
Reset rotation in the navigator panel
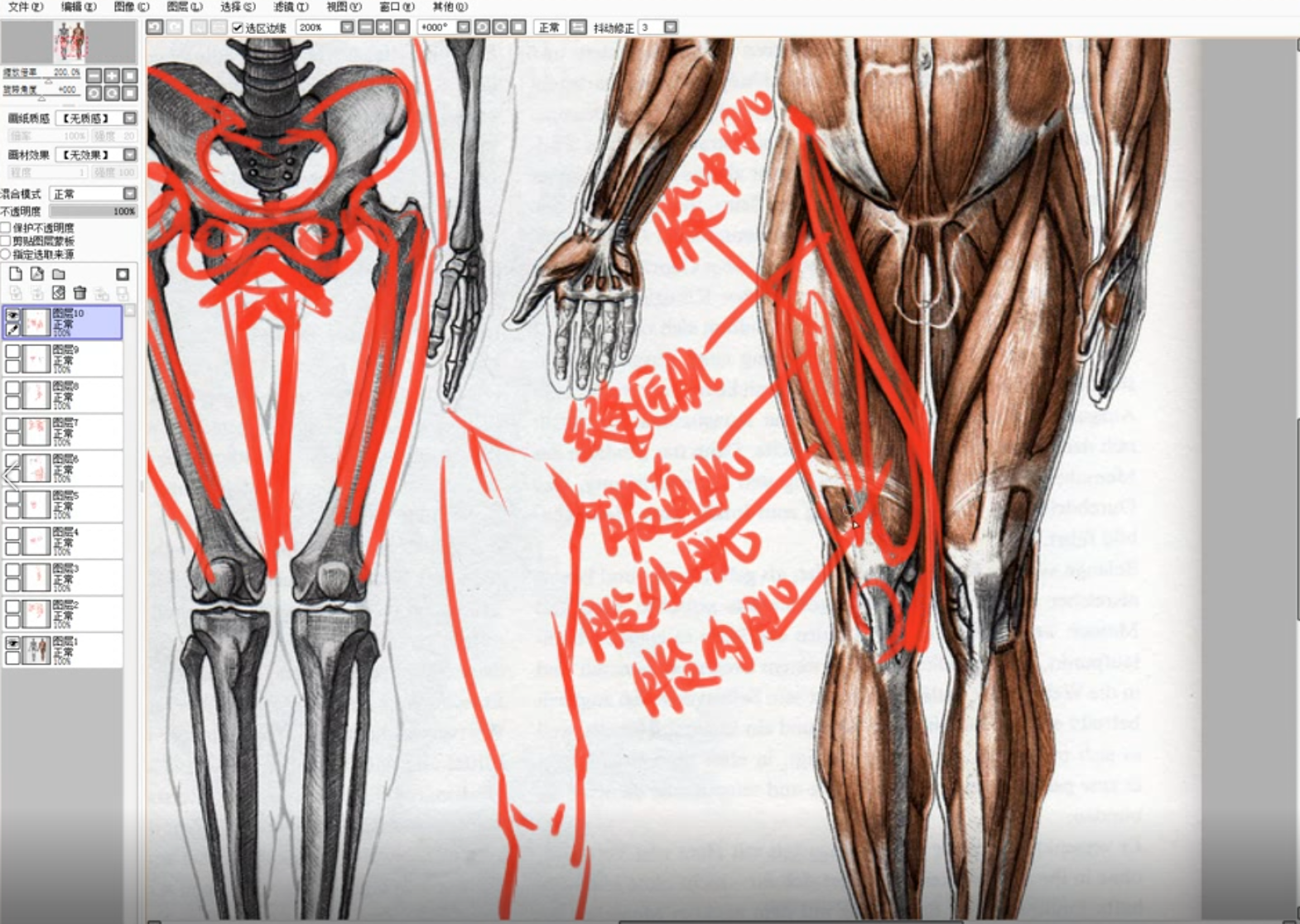129,94
